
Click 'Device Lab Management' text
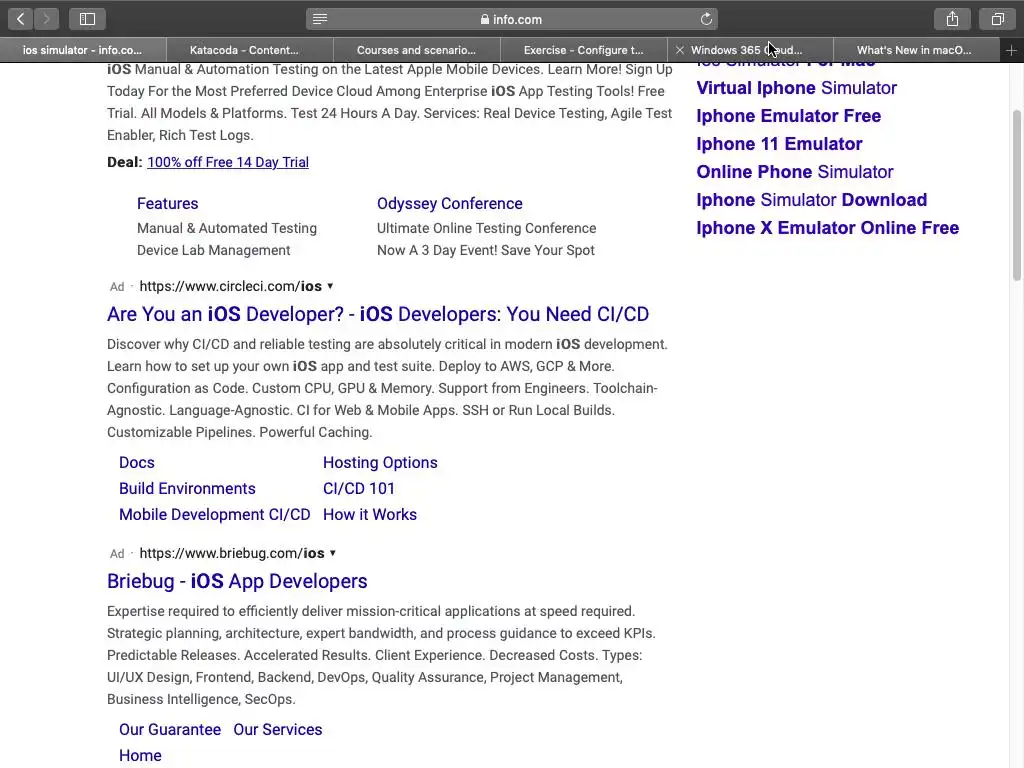coord(214,250)
